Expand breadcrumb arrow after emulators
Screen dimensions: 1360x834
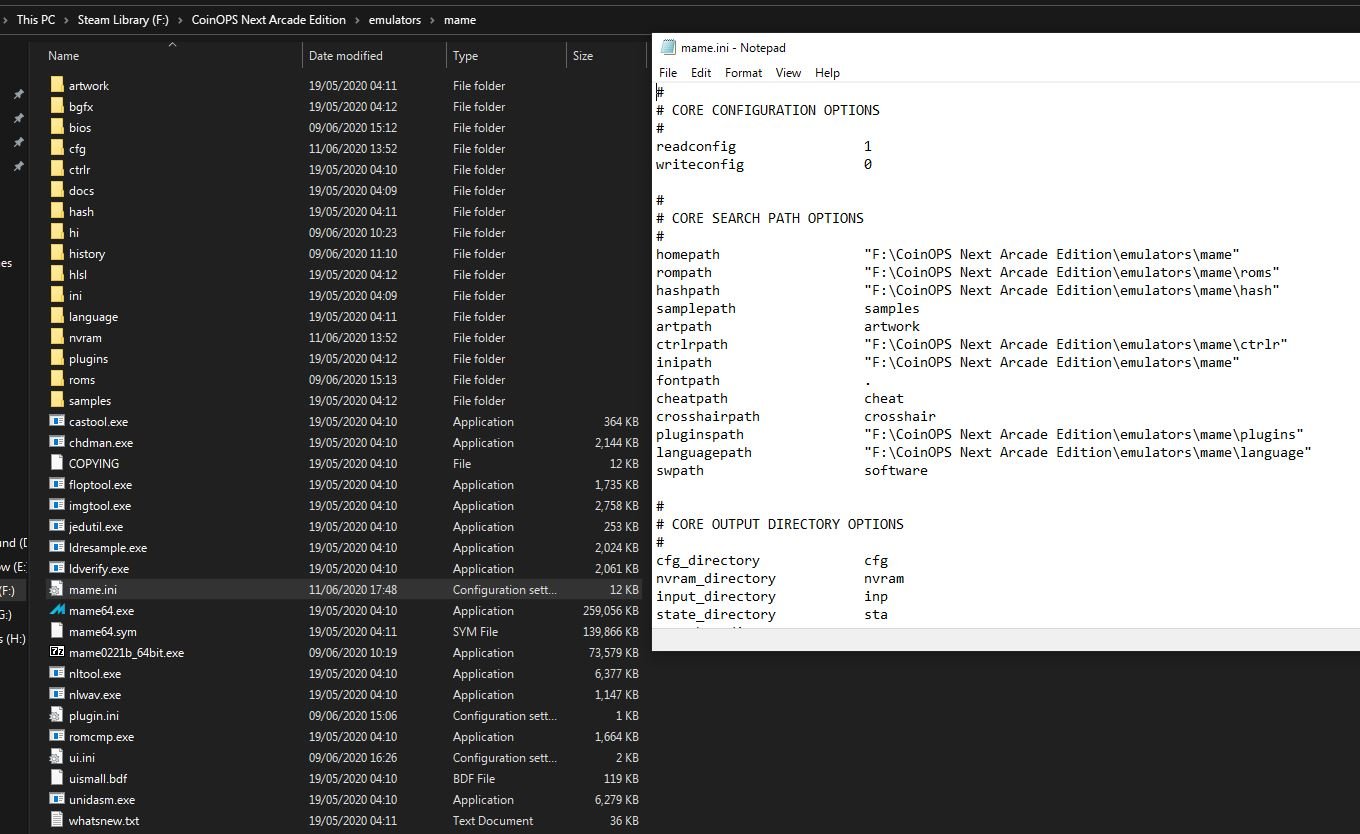click(433, 19)
